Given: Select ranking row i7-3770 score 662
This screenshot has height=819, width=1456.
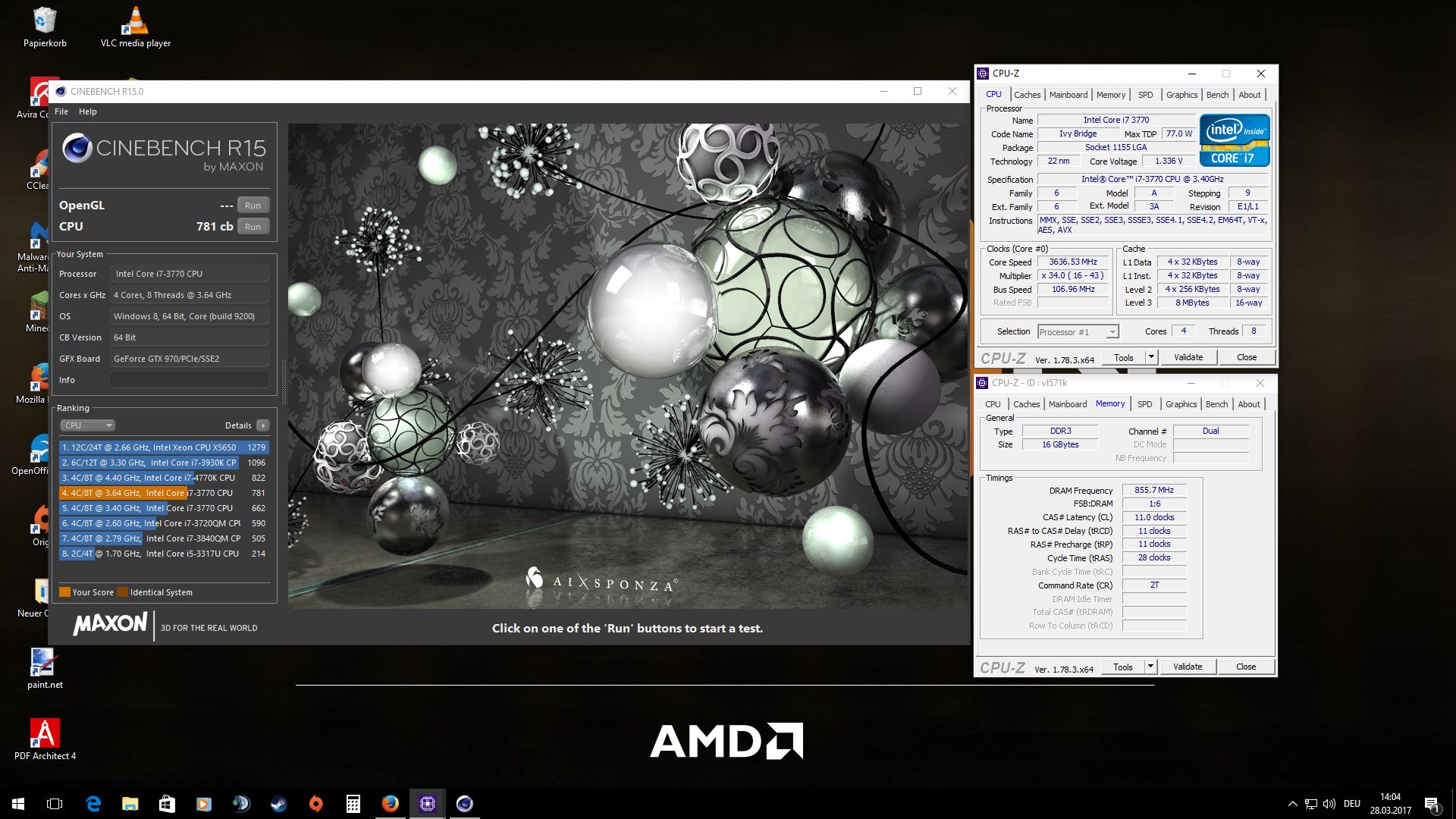Looking at the screenshot, I should click(164, 508).
